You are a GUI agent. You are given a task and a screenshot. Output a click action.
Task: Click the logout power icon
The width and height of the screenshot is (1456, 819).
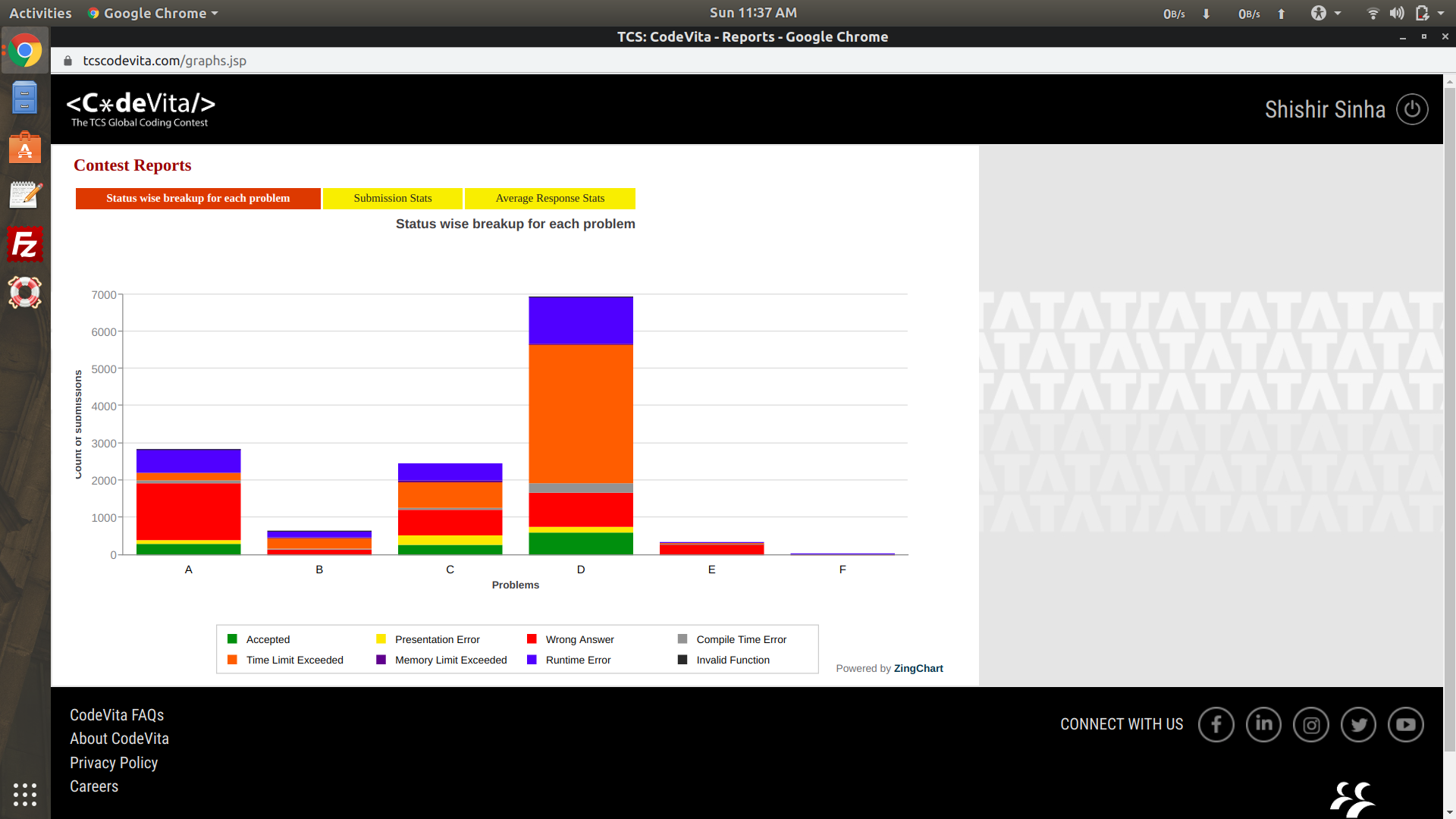[1411, 110]
